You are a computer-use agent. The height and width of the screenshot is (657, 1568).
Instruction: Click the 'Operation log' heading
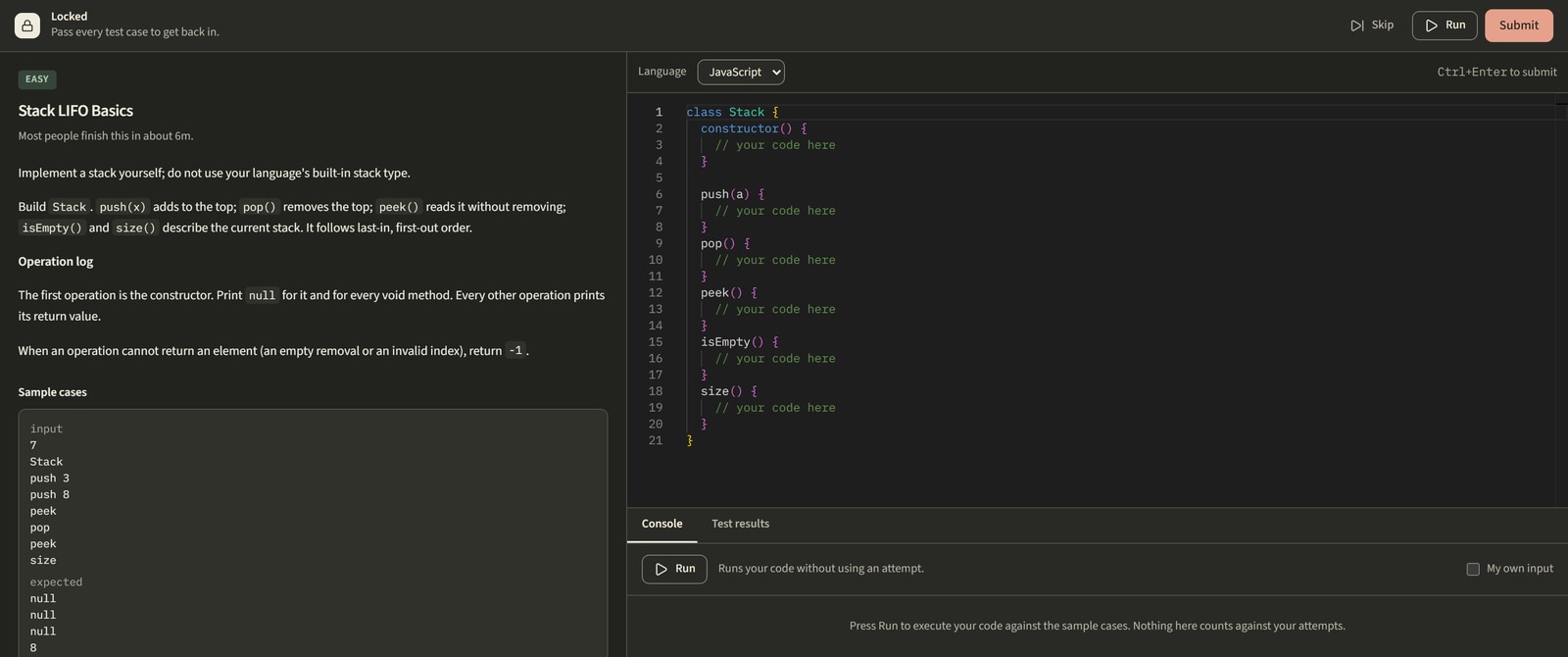point(56,262)
